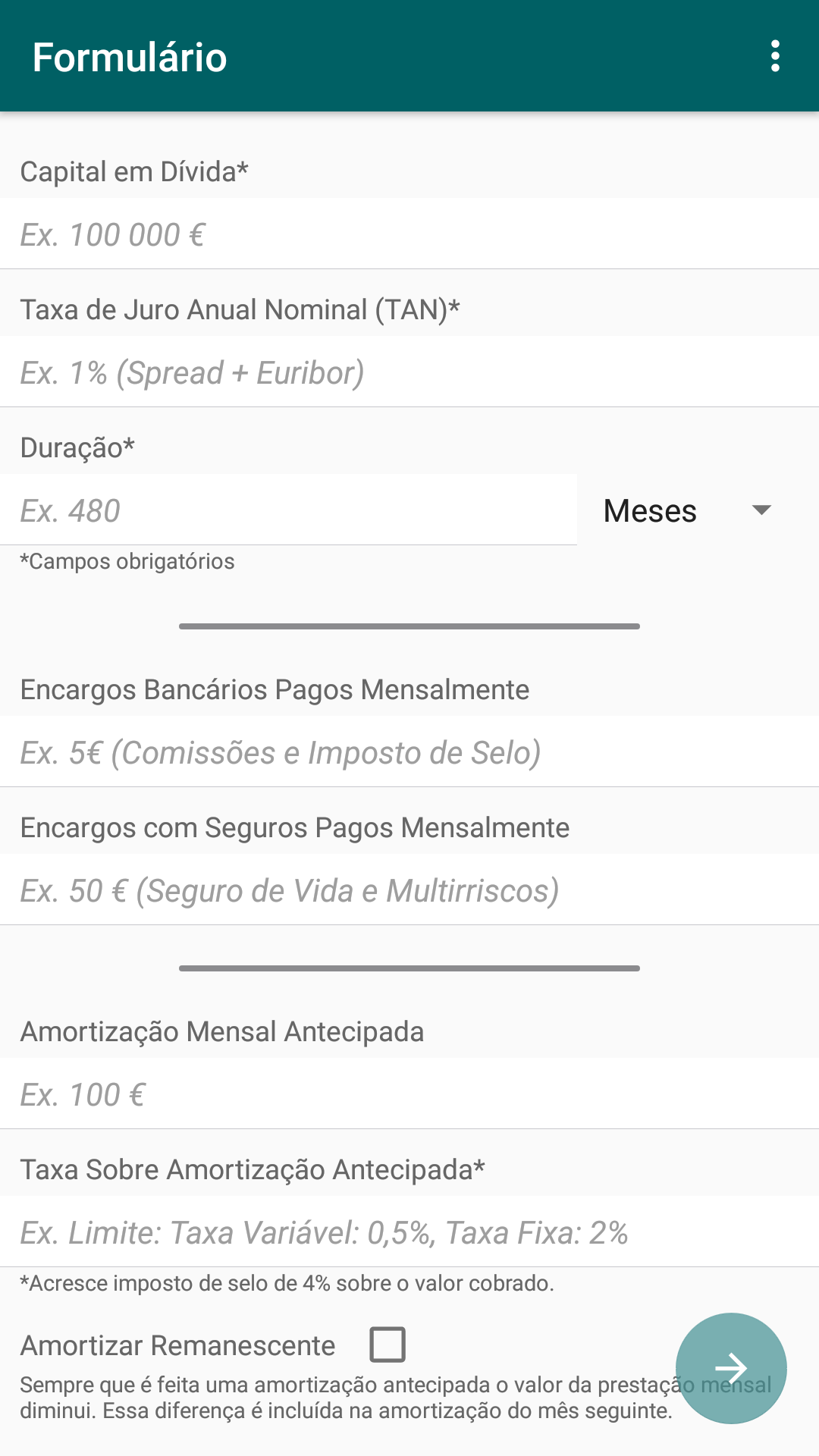Image resolution: width=819 pixels, height=1456 pixels.
Task: Open the three-dot overflow menu
Action: (774, 56)
